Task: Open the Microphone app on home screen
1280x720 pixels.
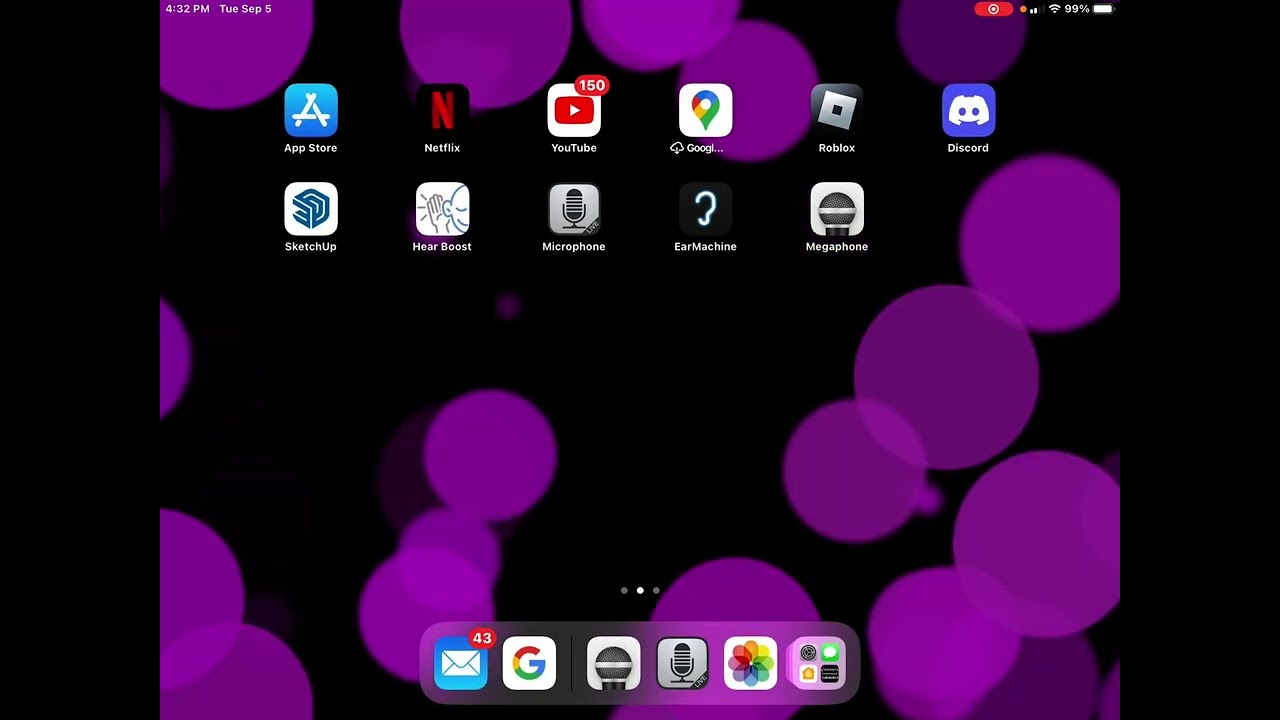Action: point(574,209)
